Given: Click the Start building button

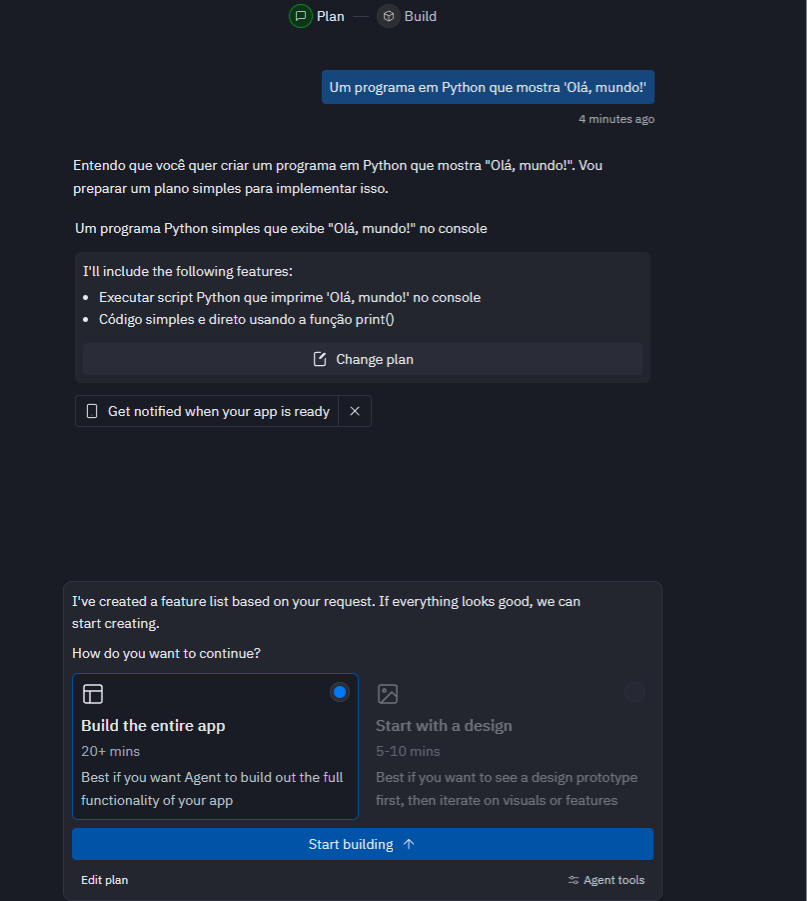Looking at the screenshot, I should pos(362,843).
